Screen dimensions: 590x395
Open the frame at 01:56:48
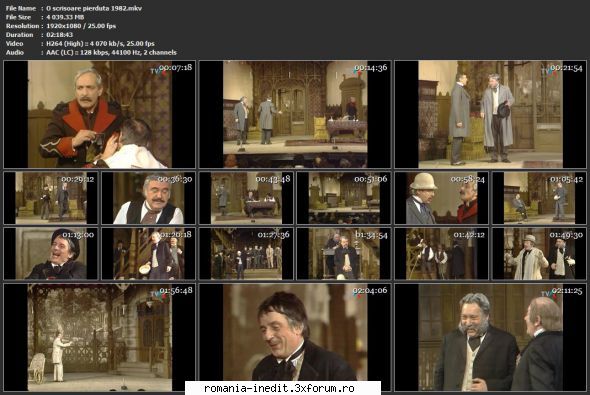pyautogui.click(x=99, y=337)
